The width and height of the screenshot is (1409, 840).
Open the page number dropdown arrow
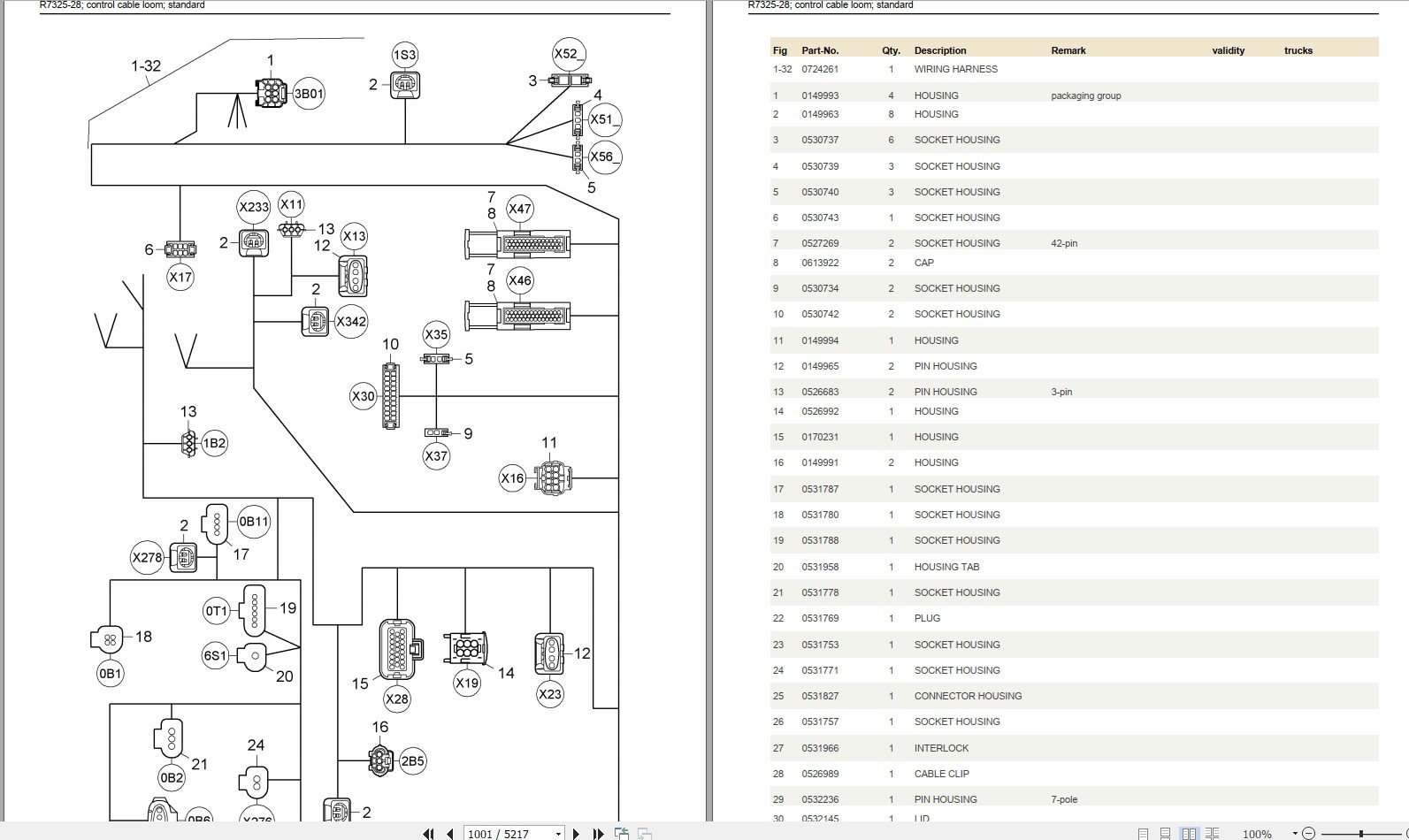(x=558, y=834)
